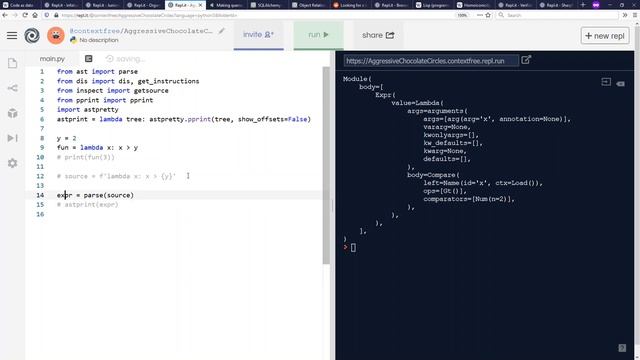Click commented line 12 '# source = ...'
Screen dimensions: 640x360
coord(116,176)
